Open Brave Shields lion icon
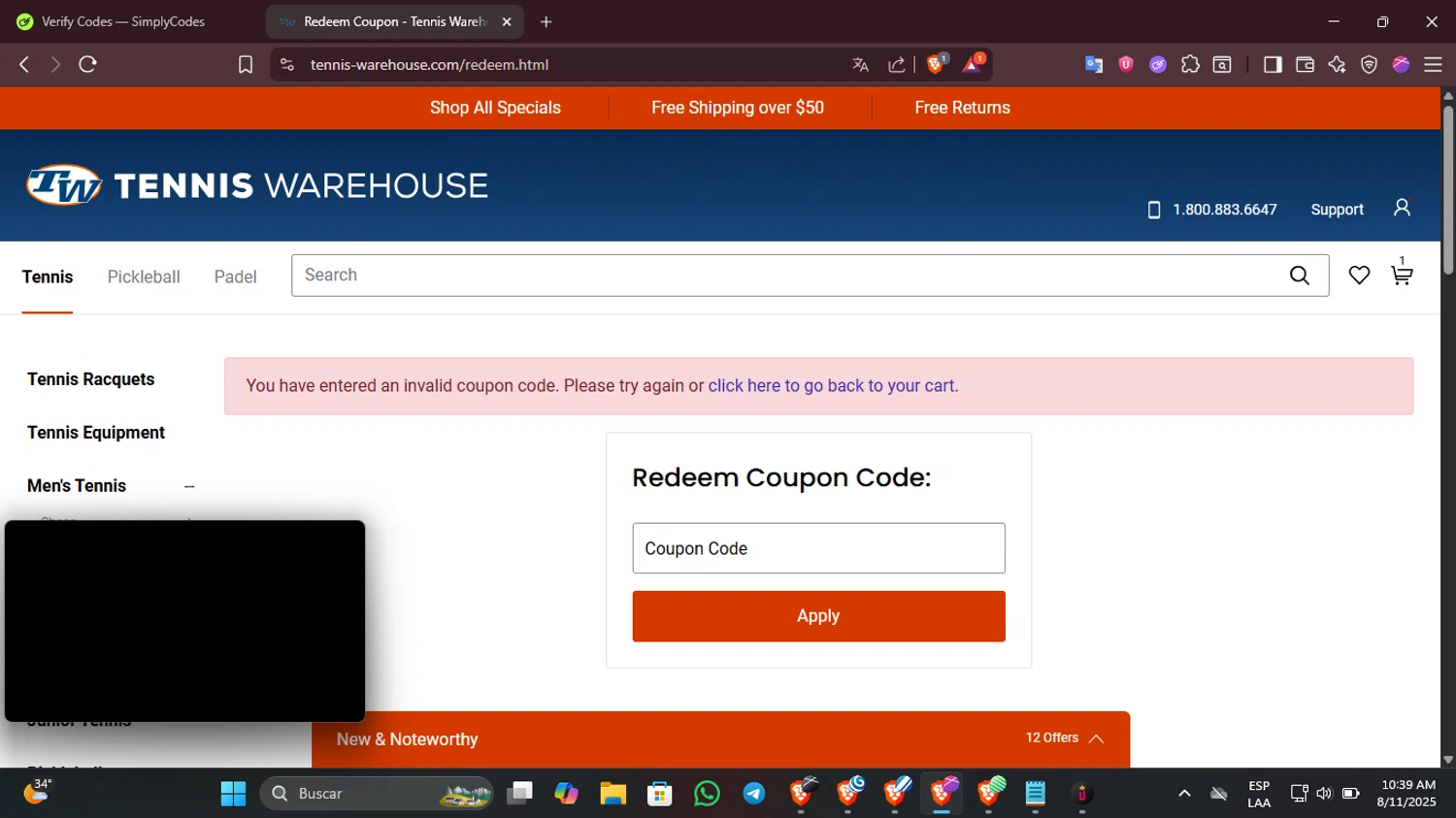Screen dimensions: 1456x818 [x=937, y=64]
